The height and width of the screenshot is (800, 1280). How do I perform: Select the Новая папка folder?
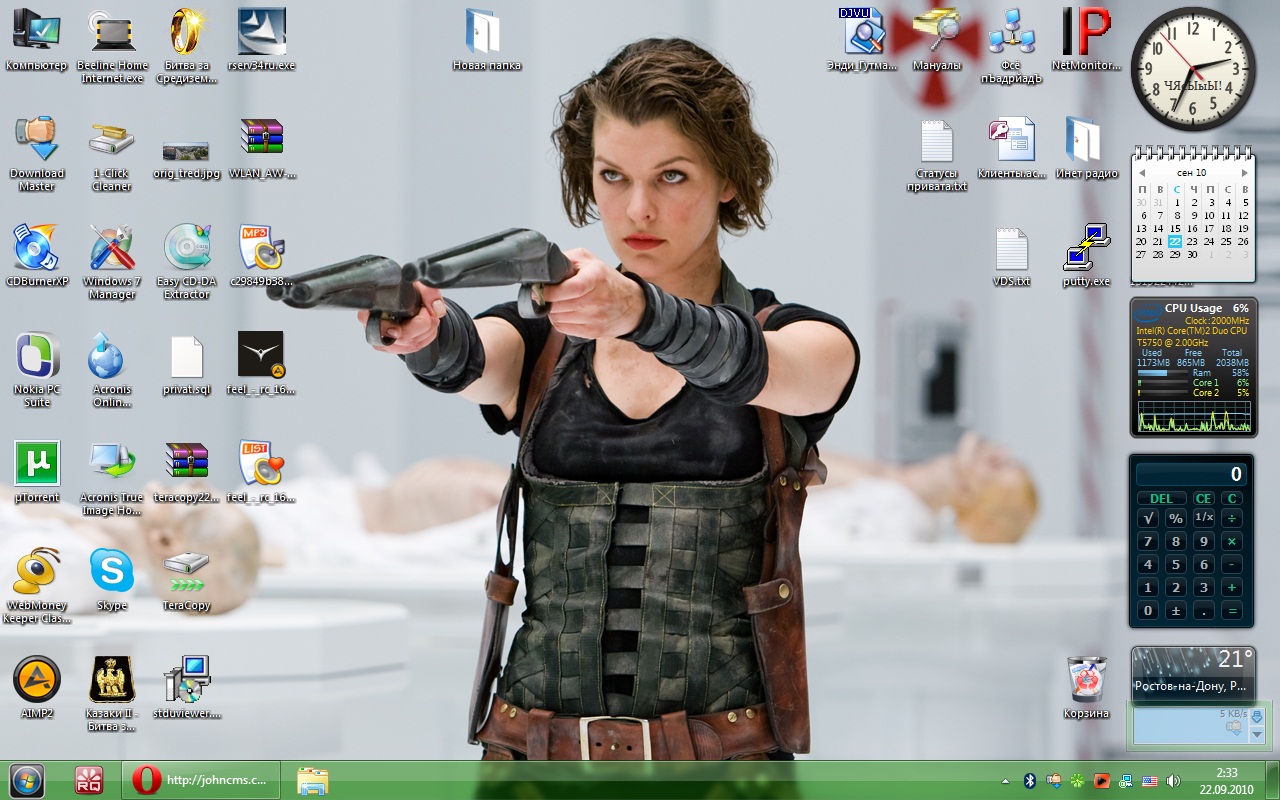point(487,40)
